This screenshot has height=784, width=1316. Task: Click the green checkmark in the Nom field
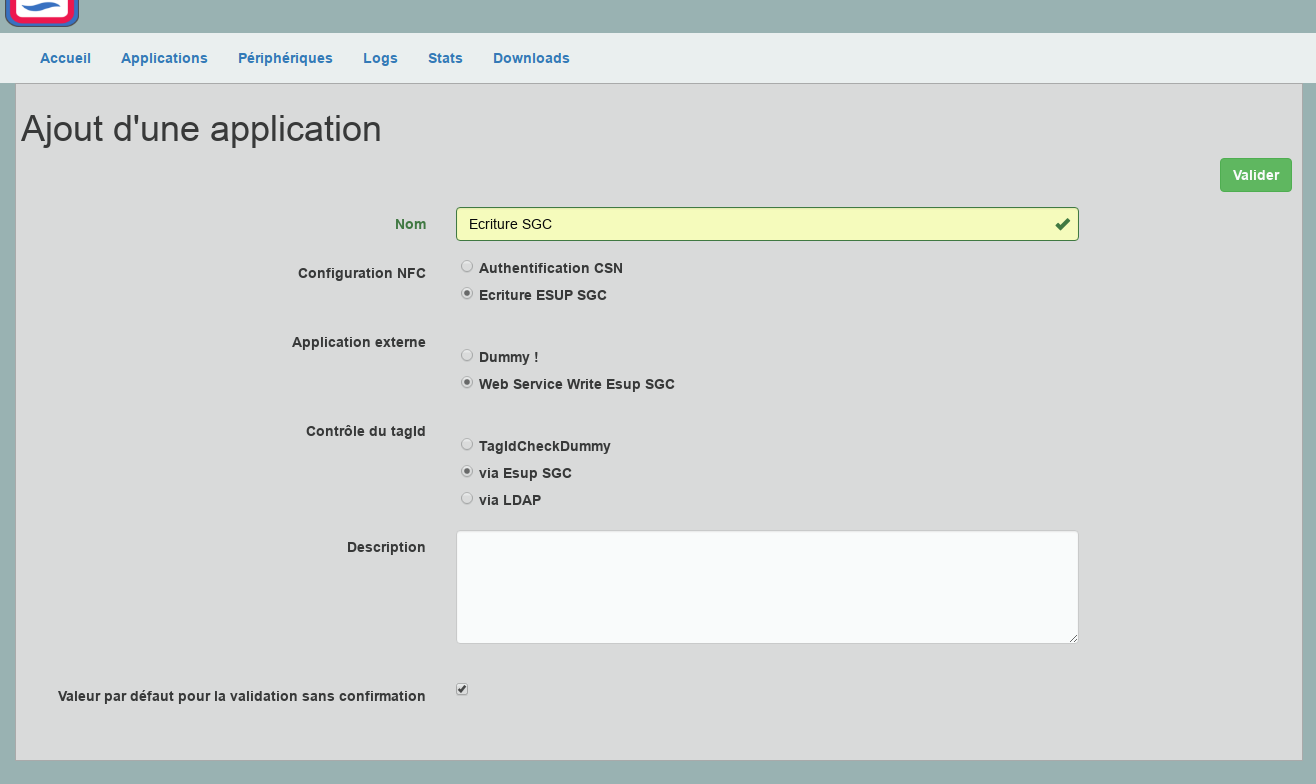(1062, 225)
